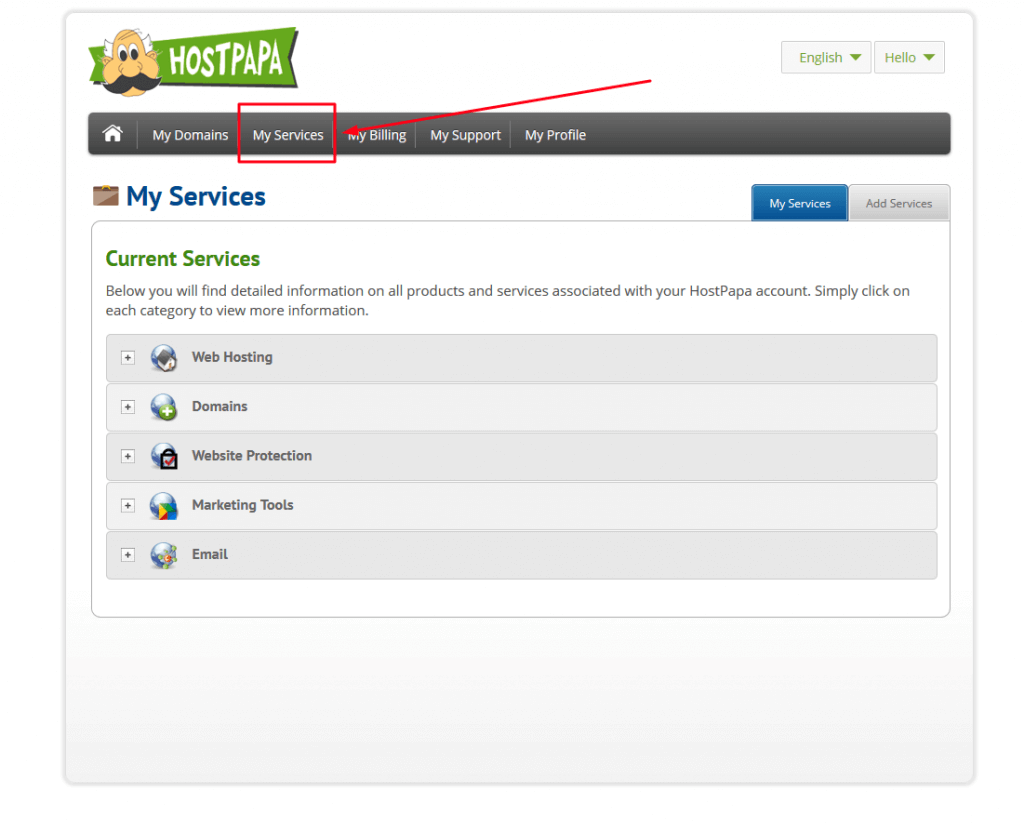Expand the Marketing Tools plus box
Screen dimensions: 1024x826
[x=128, y=505]
